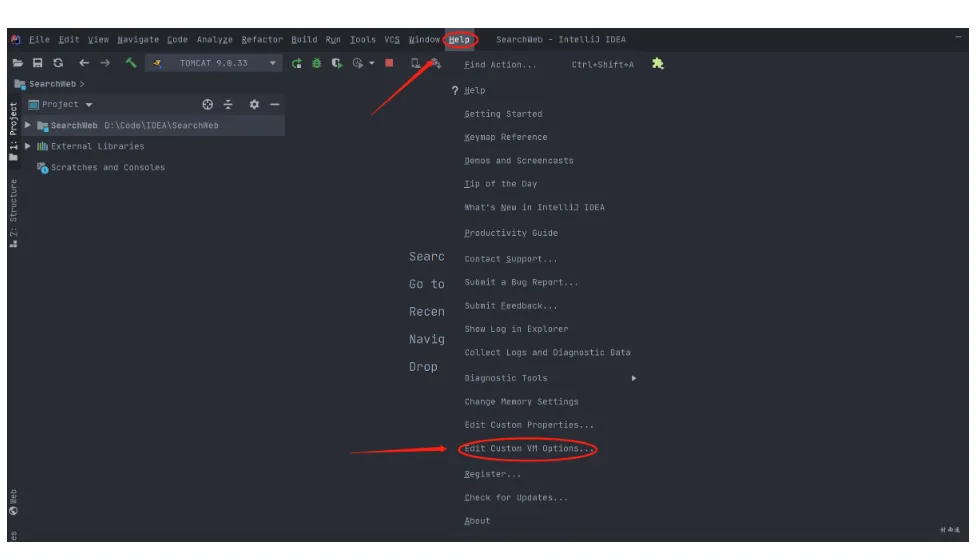The width and height of the screenshot is (976, 560).
Task: Select Collect Logs and Diagnostic Data
Action: pos(547,352)
